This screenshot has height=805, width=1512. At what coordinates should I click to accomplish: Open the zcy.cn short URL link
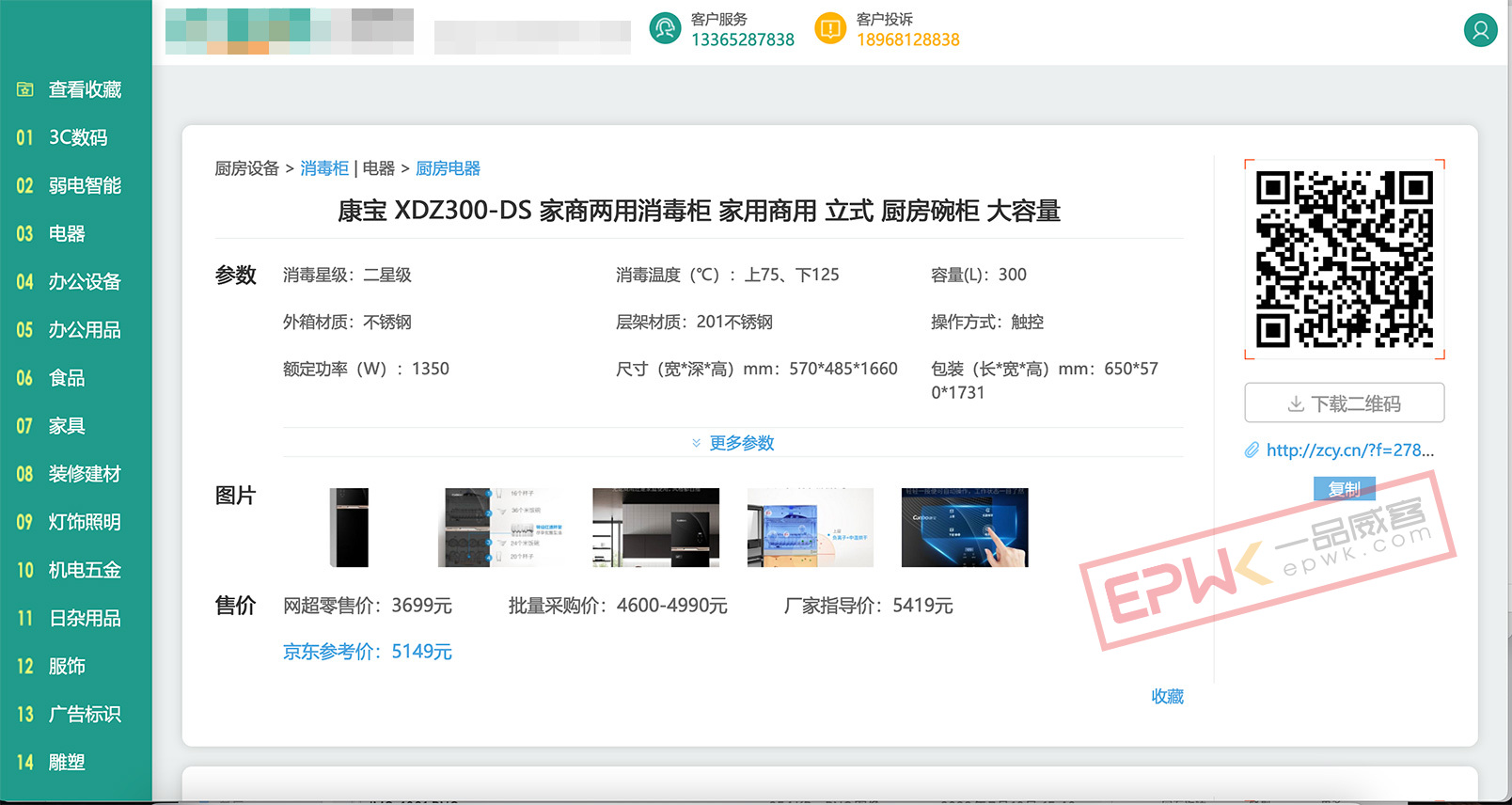1349,450
